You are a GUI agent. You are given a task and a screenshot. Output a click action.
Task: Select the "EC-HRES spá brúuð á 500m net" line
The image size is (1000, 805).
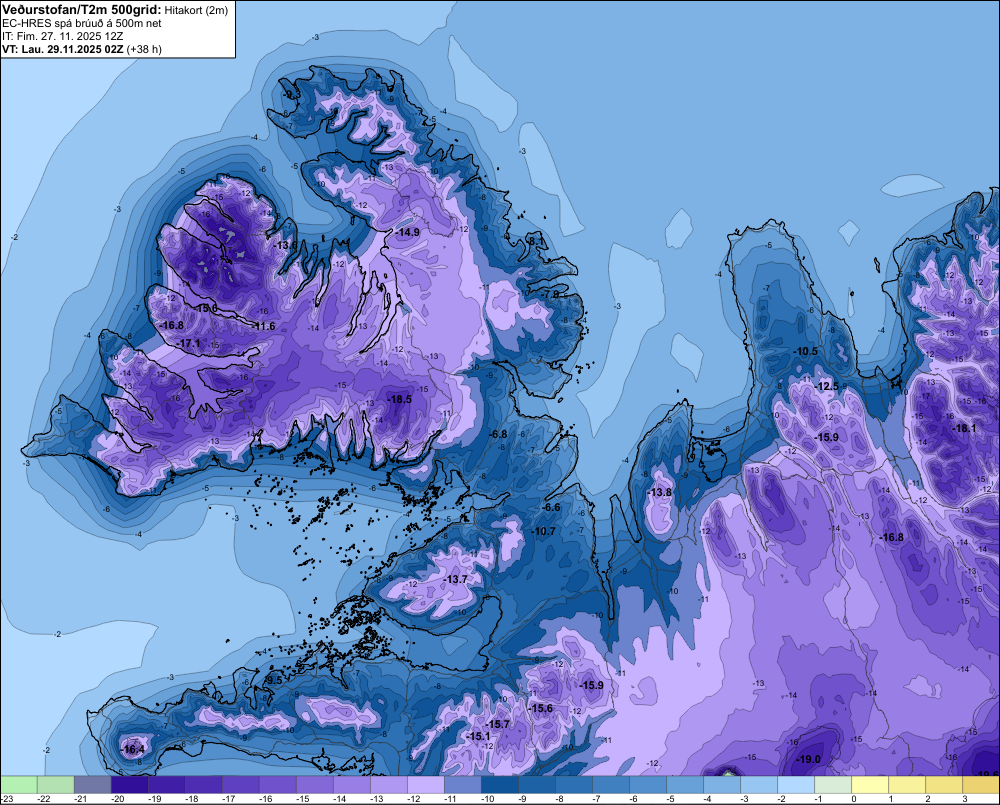(82, 24)
